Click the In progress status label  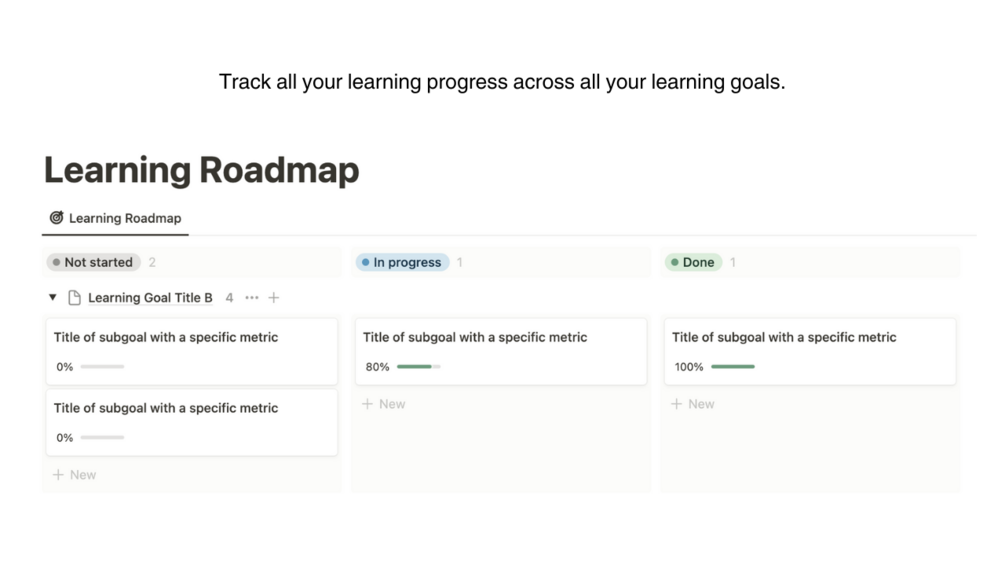pos(402,262)
